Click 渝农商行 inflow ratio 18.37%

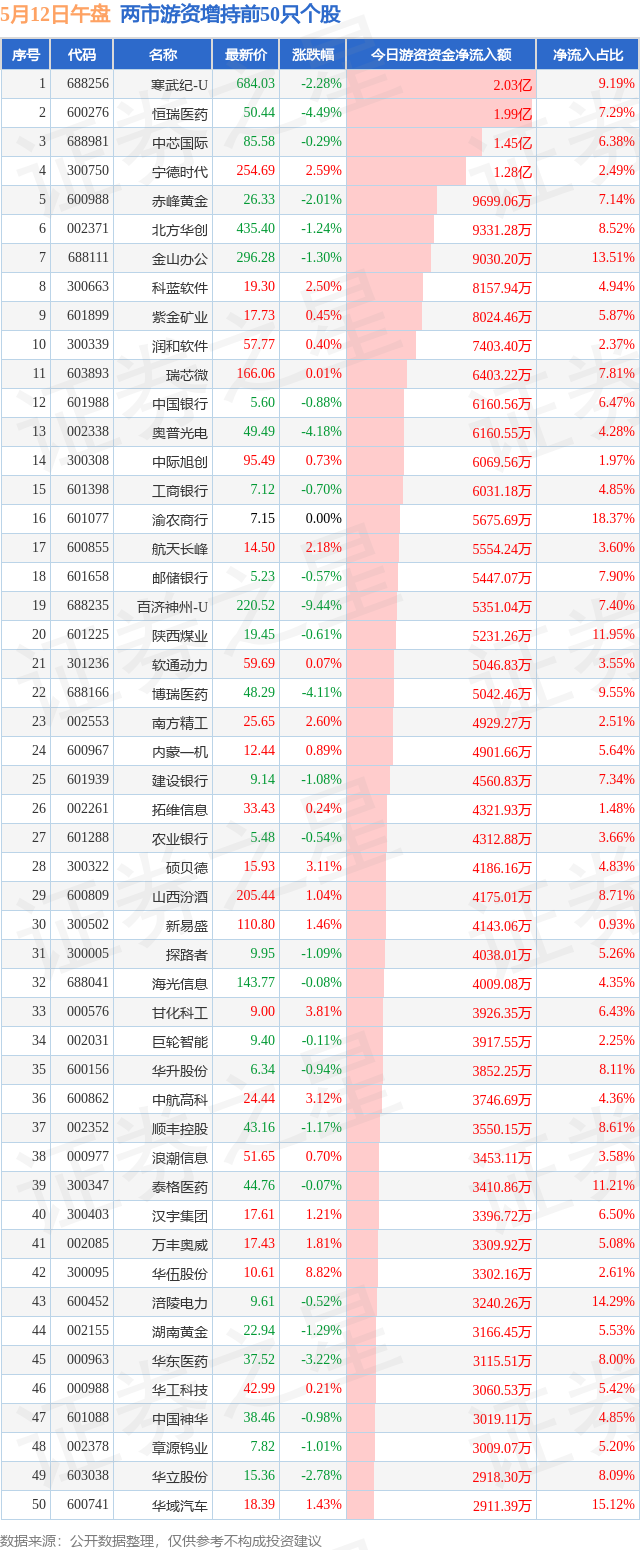[x=614, y=519]
